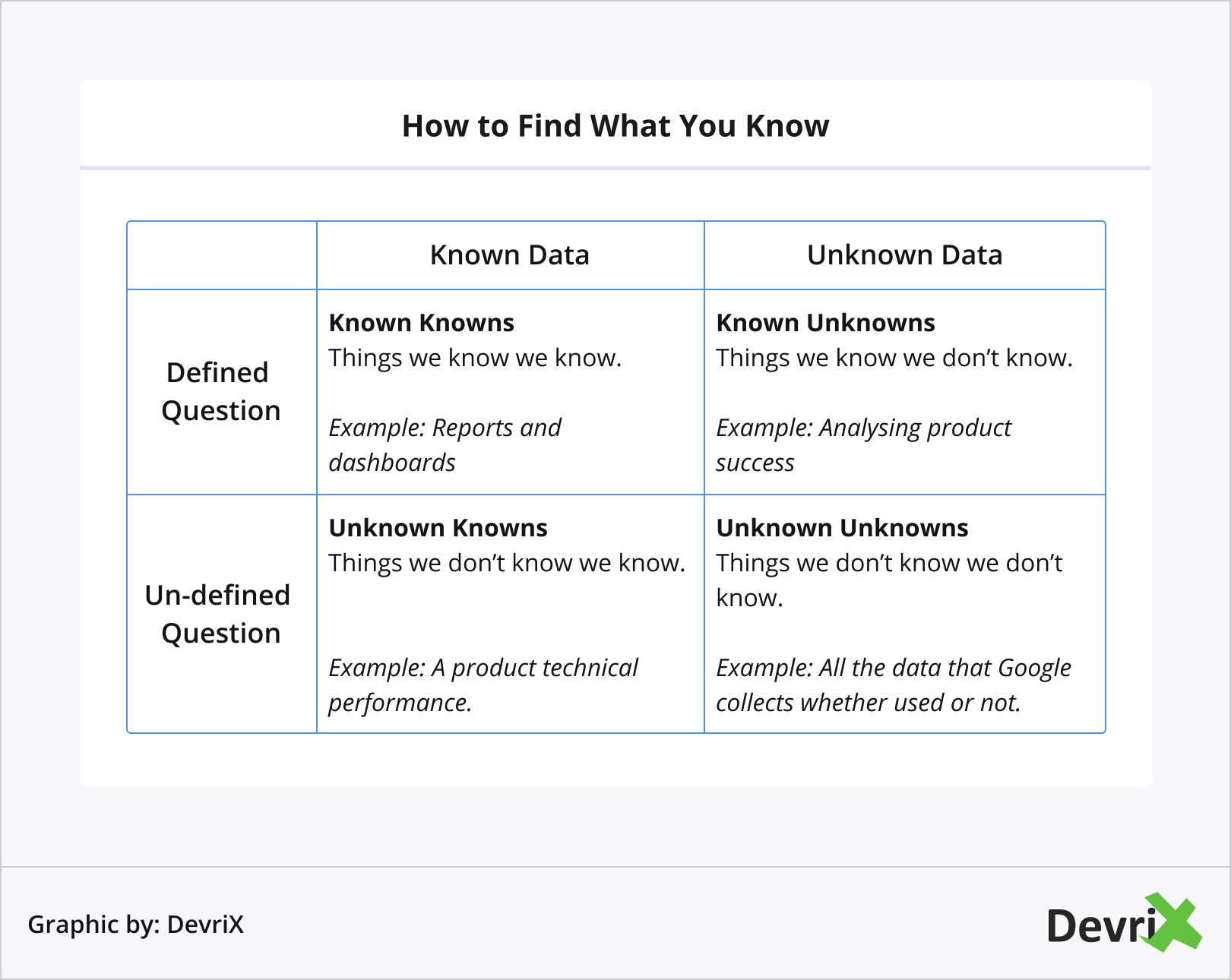Viewport: 1231px width, 980px height.
Task: Select the 'Unknown Data' column header
Action: (904, 255)
